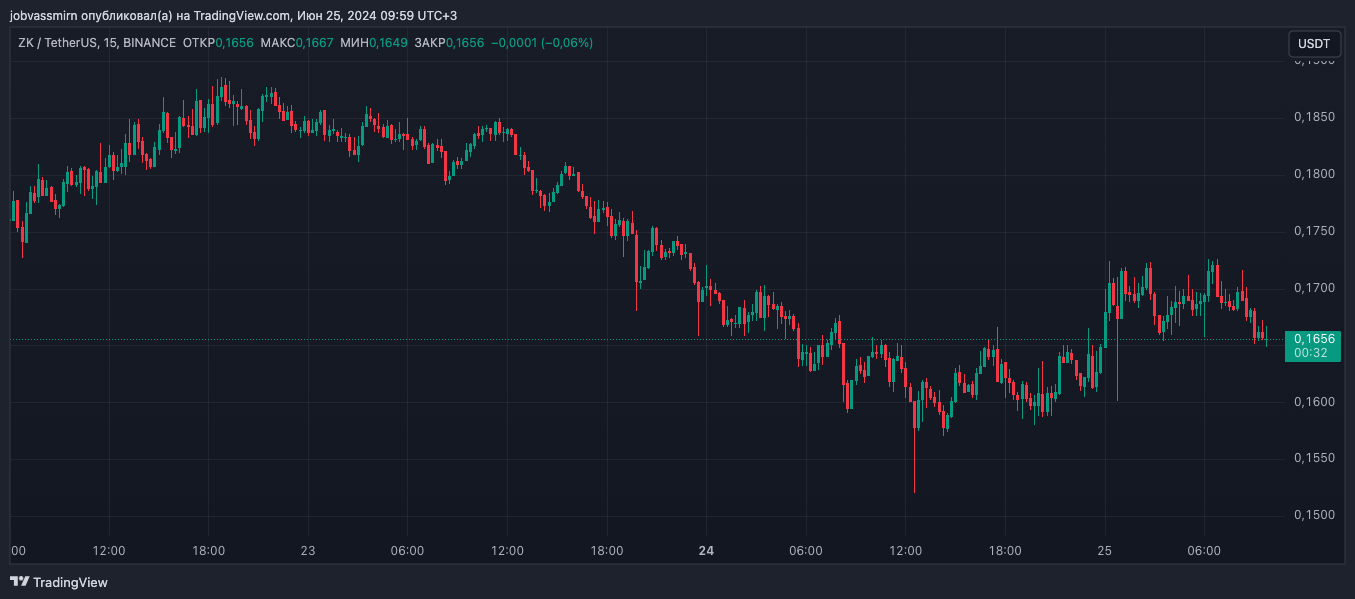Click the 0,1850 price scale label
1355x599 pixels.
(1313, 118)
